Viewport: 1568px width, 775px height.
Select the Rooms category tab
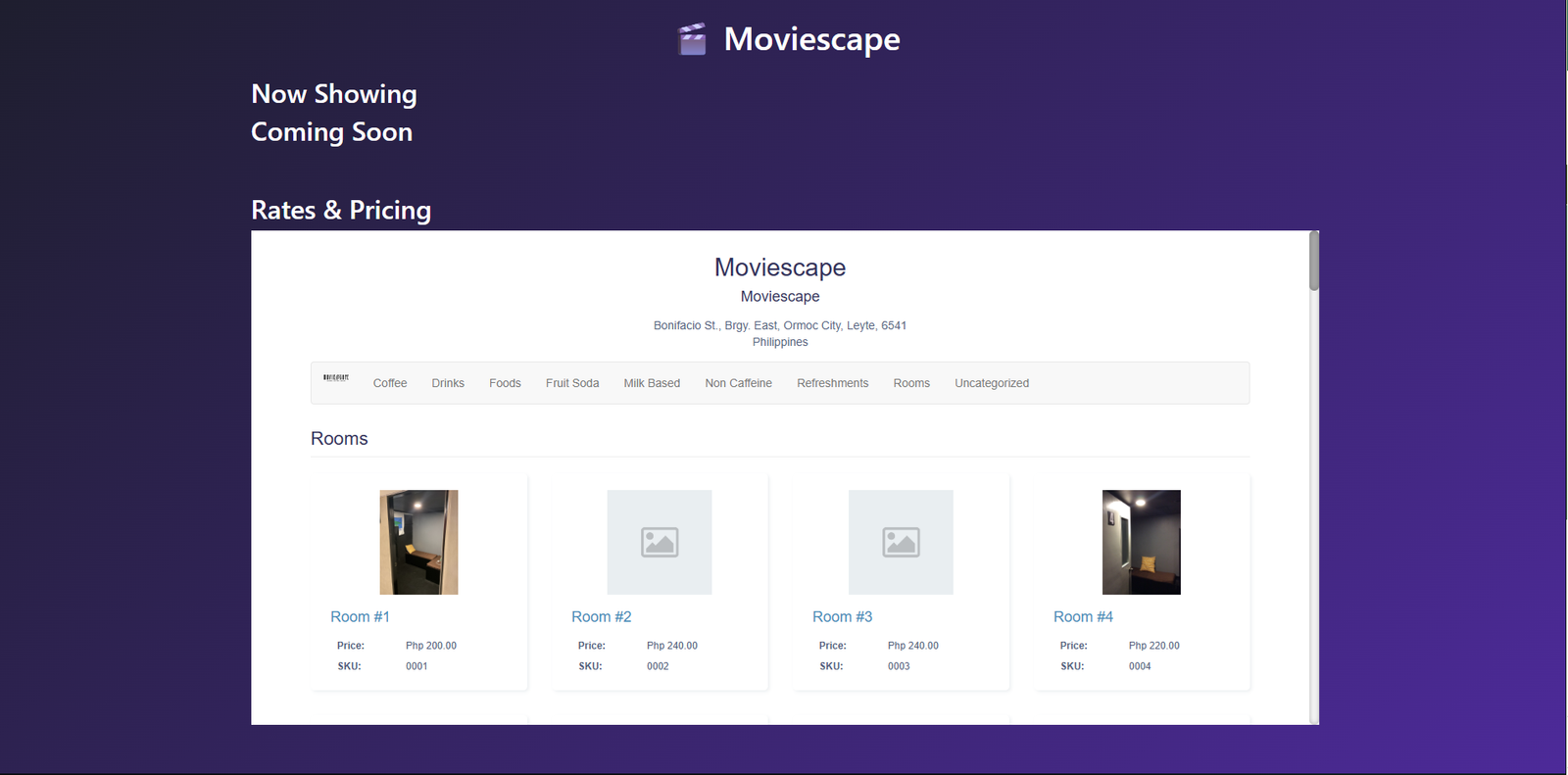[x=911, y=383]
